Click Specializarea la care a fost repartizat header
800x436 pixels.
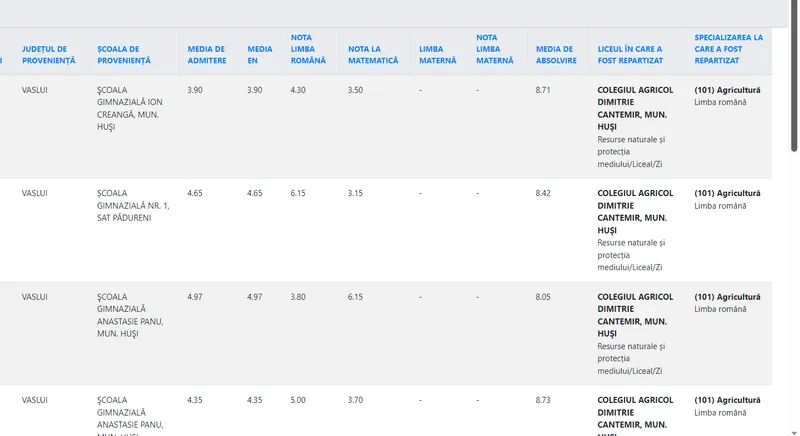tap(728, 49)
